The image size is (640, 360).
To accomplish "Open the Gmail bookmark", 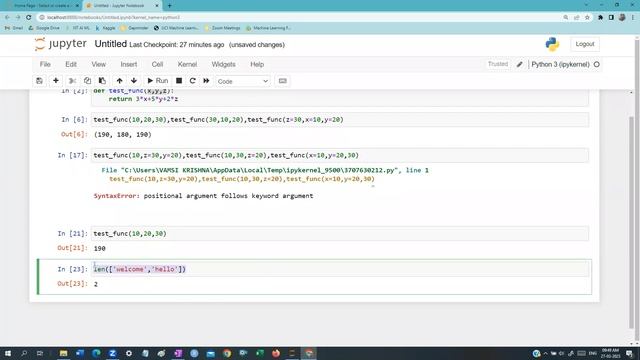I will coord(14,28).
